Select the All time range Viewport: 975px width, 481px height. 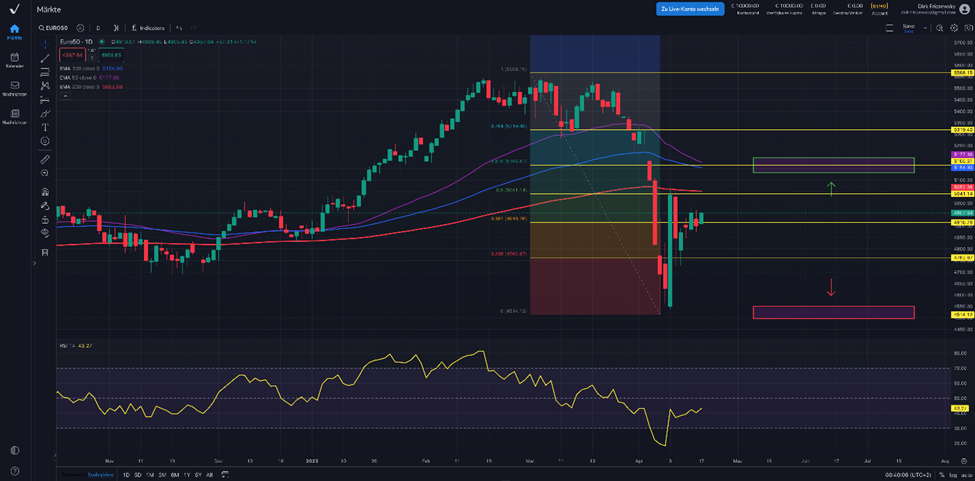coord(209,475)
